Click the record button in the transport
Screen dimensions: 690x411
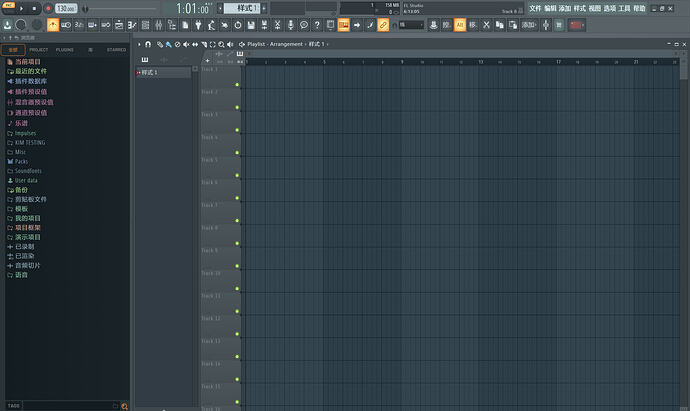pos(48,8)
